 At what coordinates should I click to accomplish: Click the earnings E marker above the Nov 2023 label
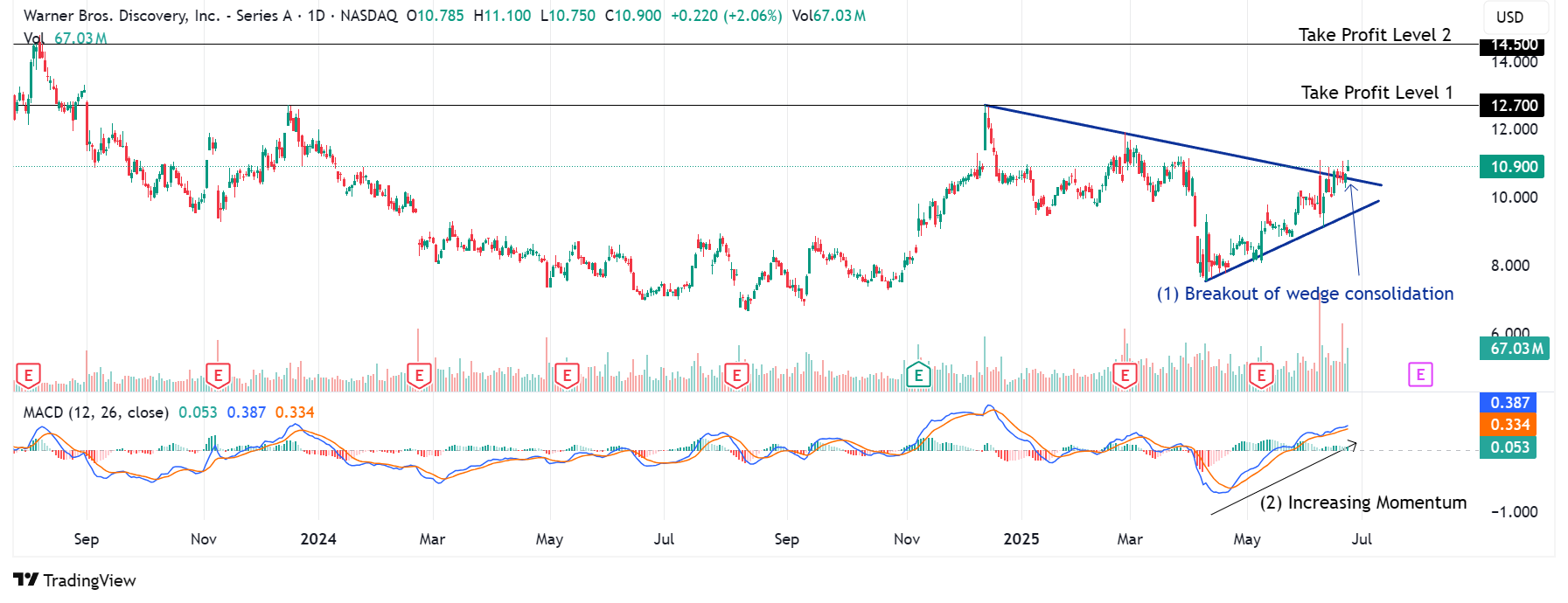coord(217,376)
